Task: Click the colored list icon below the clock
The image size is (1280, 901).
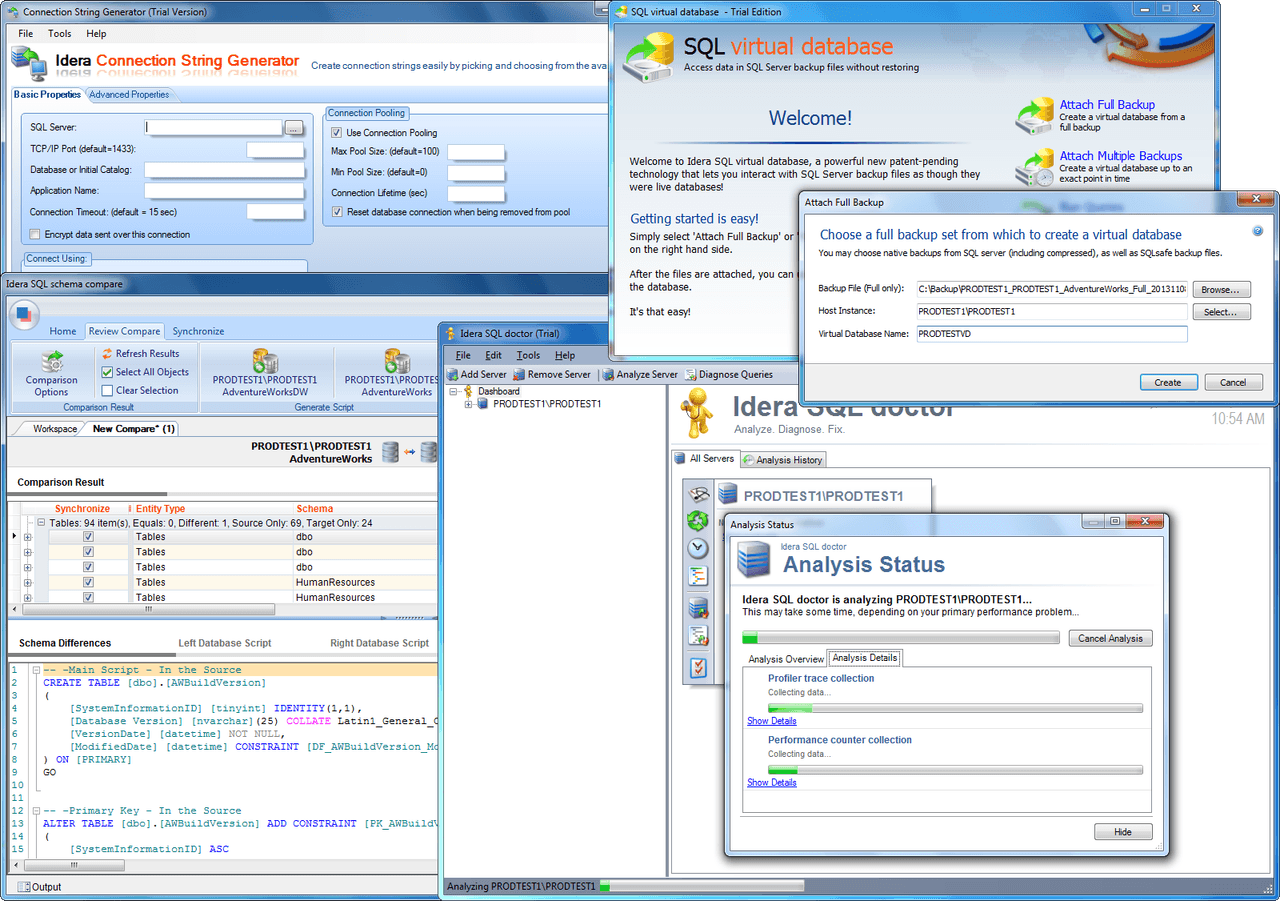Action: (x=698, y=576)
